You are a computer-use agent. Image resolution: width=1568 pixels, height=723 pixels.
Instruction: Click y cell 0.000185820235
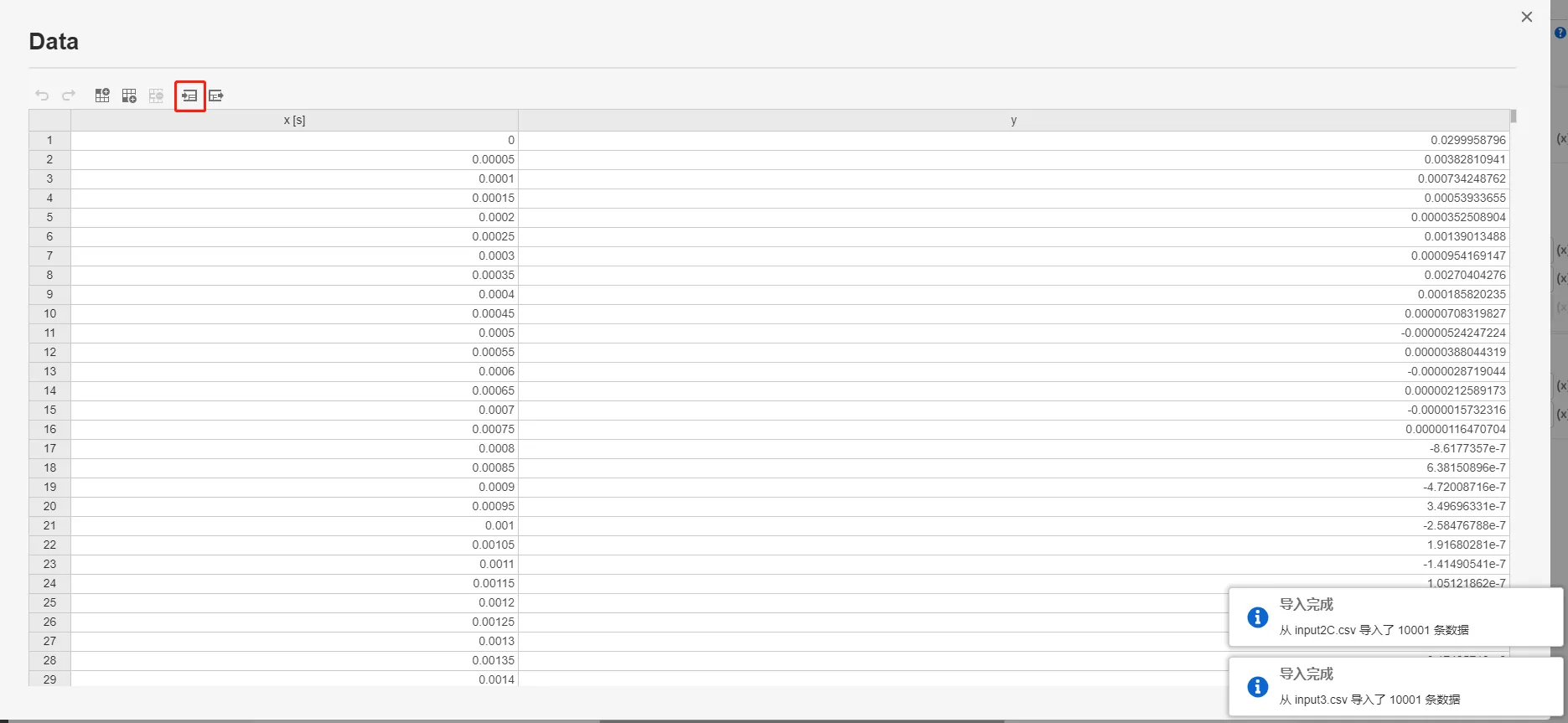tap(1013, 294)
